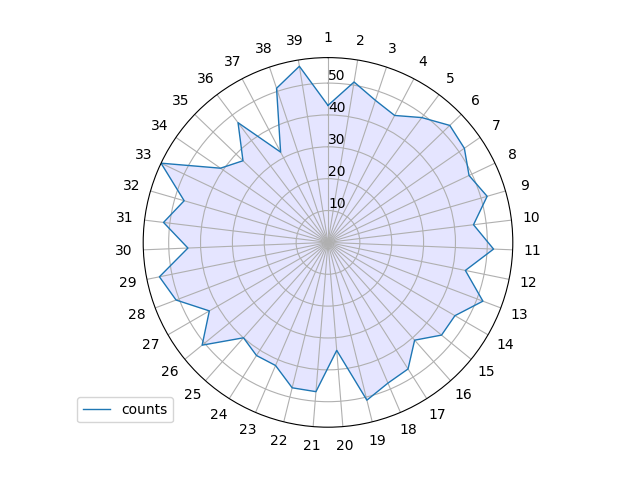Select angular axis label 9
640x480 pixels.
525,185
